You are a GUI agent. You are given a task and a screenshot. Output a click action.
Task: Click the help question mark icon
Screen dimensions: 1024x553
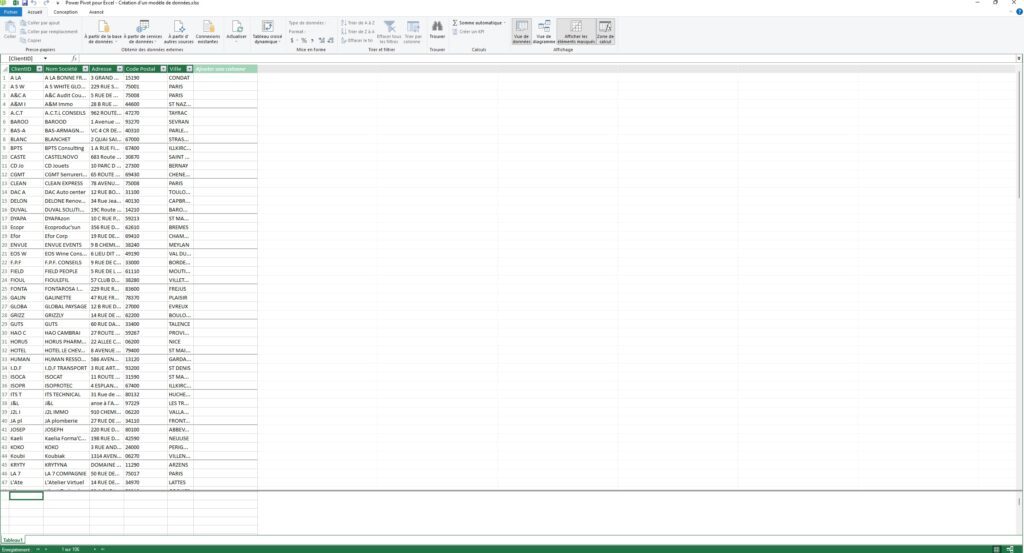[1019, 12]
